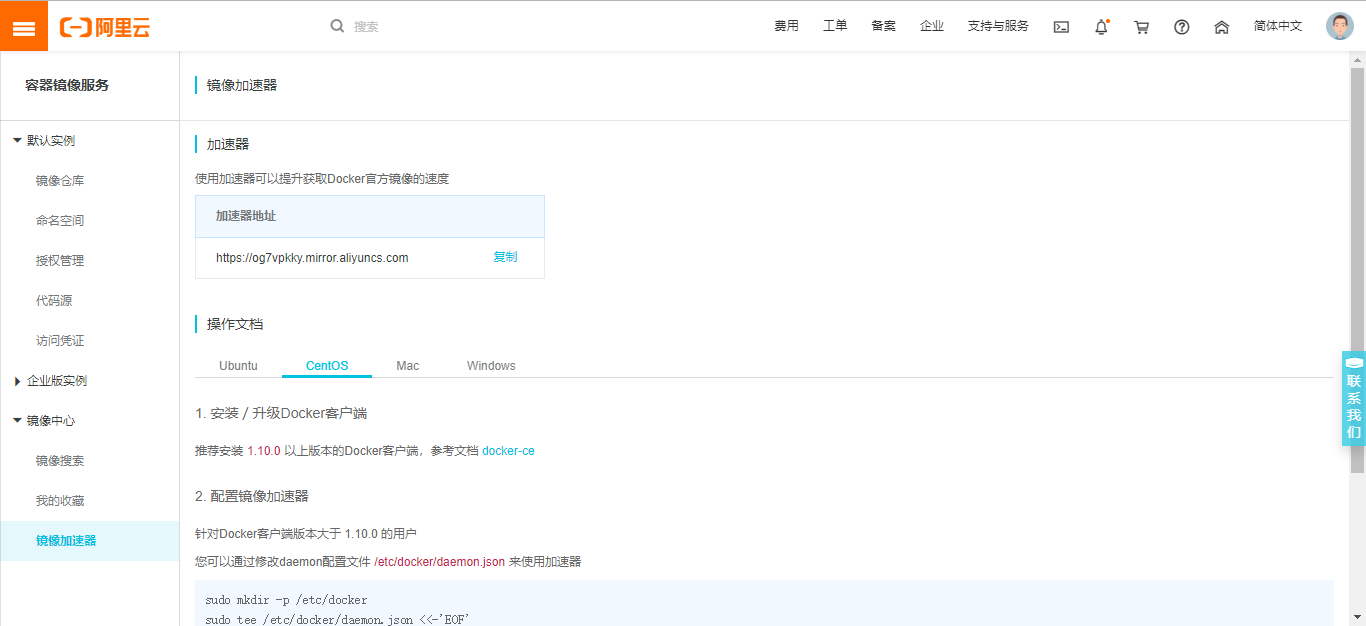
Task: Click the mirror URL og7vpkky.mirror.aliyuncs.com
Action: 312,258
